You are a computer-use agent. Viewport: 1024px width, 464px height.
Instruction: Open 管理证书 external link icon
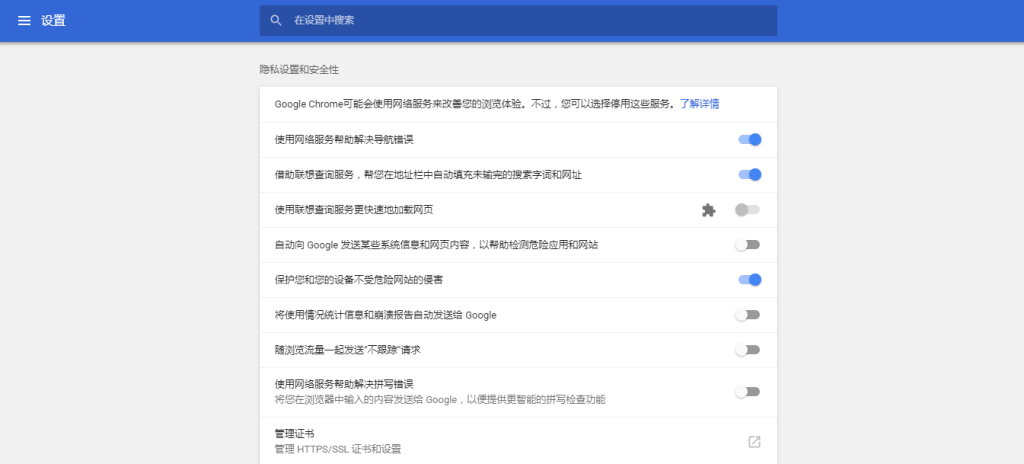(x=754, y=442)
